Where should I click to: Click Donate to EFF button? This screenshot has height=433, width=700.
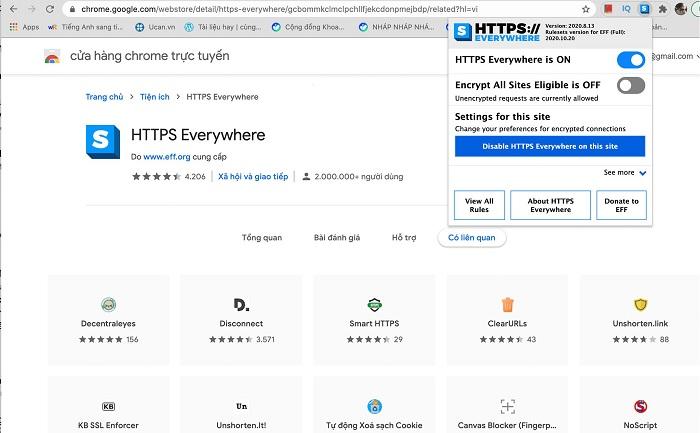pyautogui.click(x=621, y=205)
